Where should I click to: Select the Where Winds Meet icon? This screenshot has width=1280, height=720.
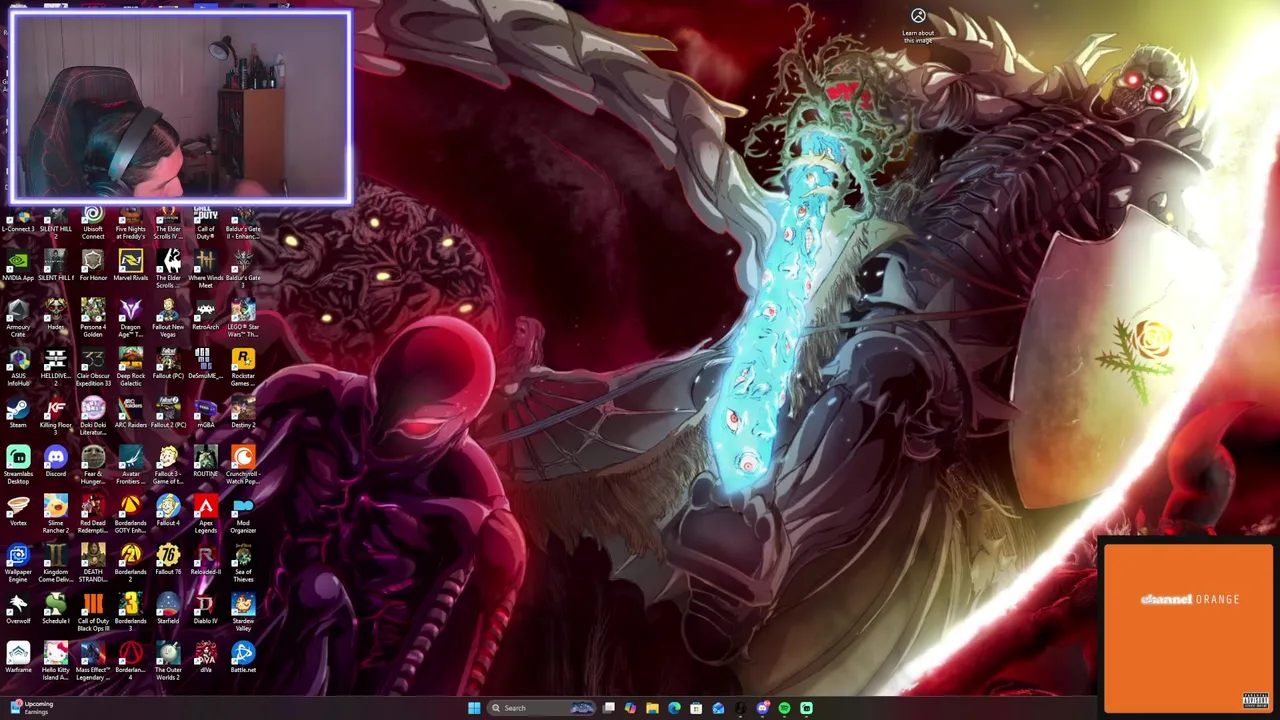pos(205,269)
